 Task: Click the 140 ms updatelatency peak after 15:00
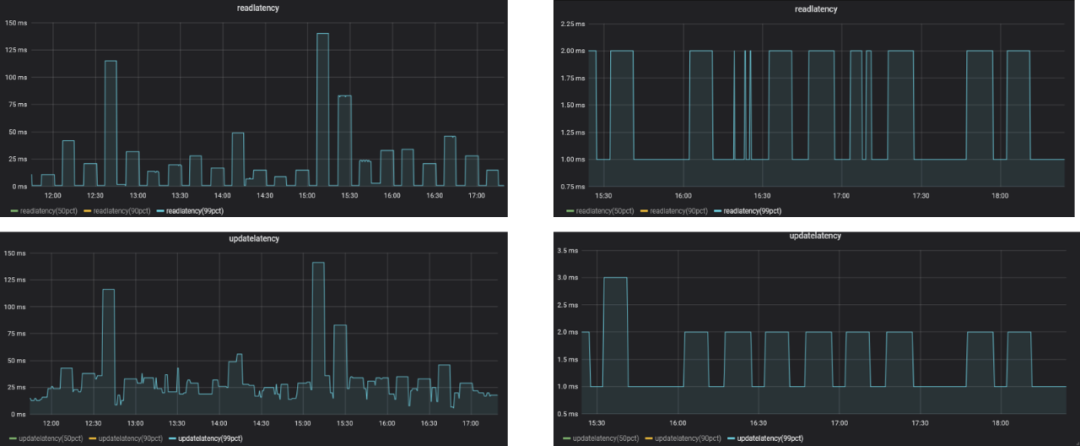click(x=318, y=262)
